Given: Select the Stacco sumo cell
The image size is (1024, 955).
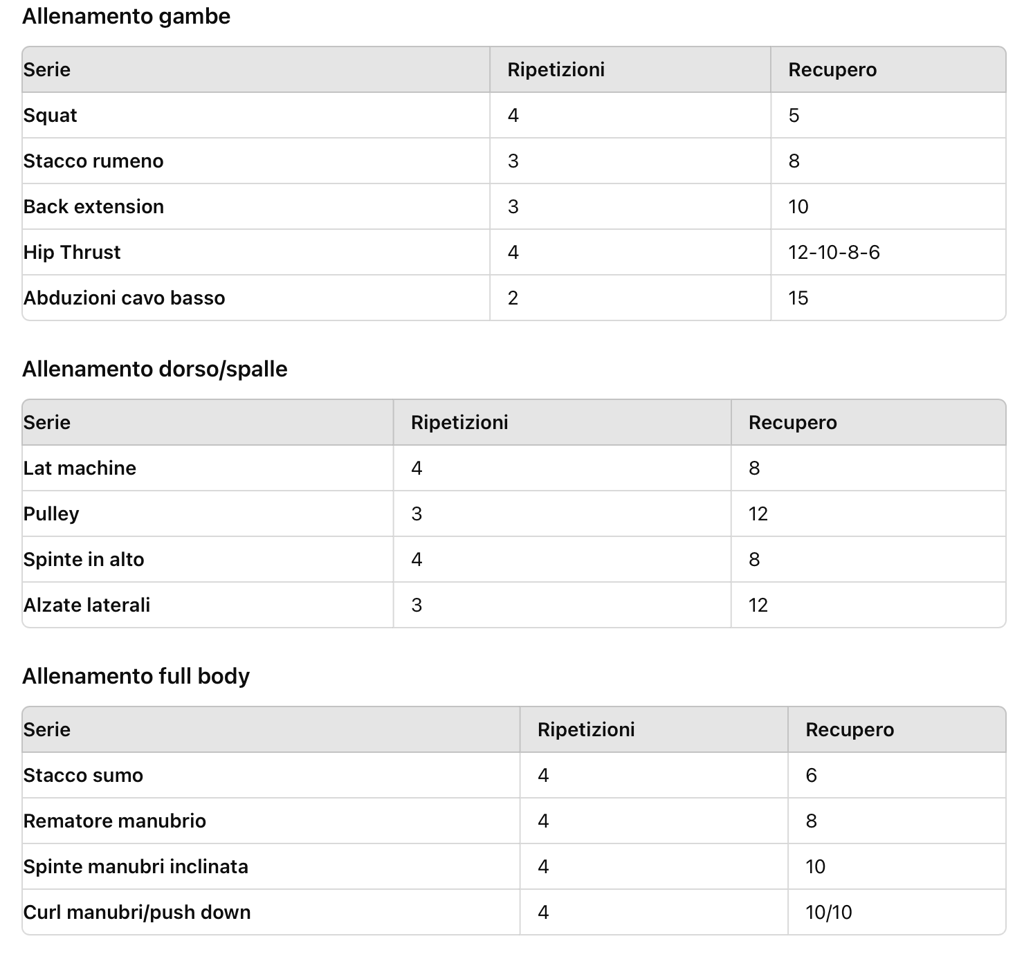Looking at the screenshot, I should point(271,775).
